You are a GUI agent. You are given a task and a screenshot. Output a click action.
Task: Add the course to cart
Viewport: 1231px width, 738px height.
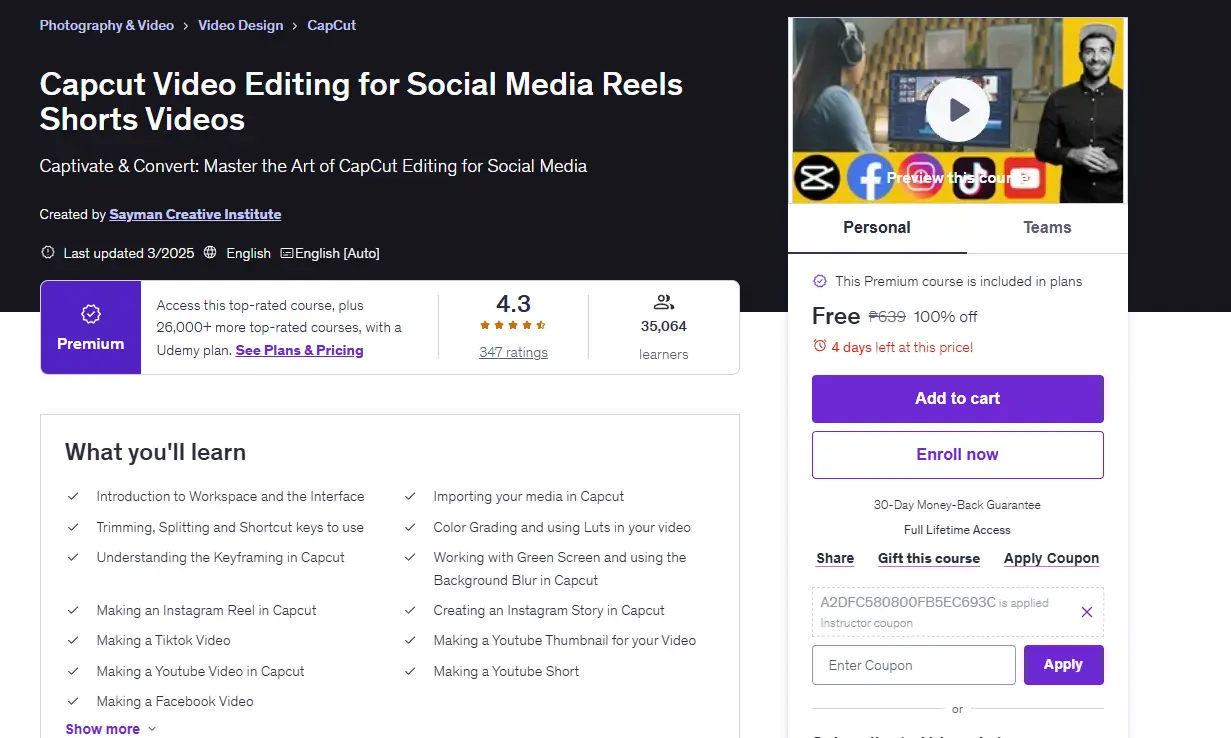point(957,398)
